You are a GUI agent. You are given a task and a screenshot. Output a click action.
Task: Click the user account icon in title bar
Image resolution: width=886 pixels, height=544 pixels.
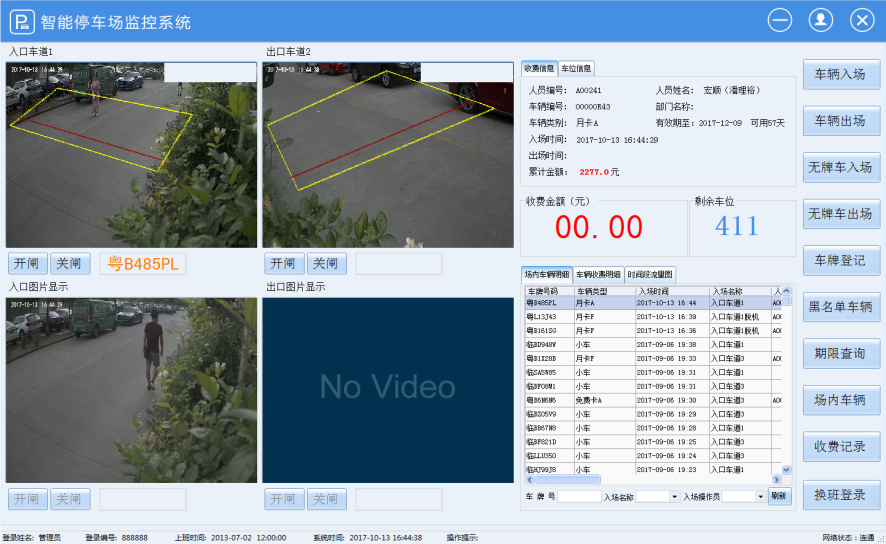click(821, 20)
